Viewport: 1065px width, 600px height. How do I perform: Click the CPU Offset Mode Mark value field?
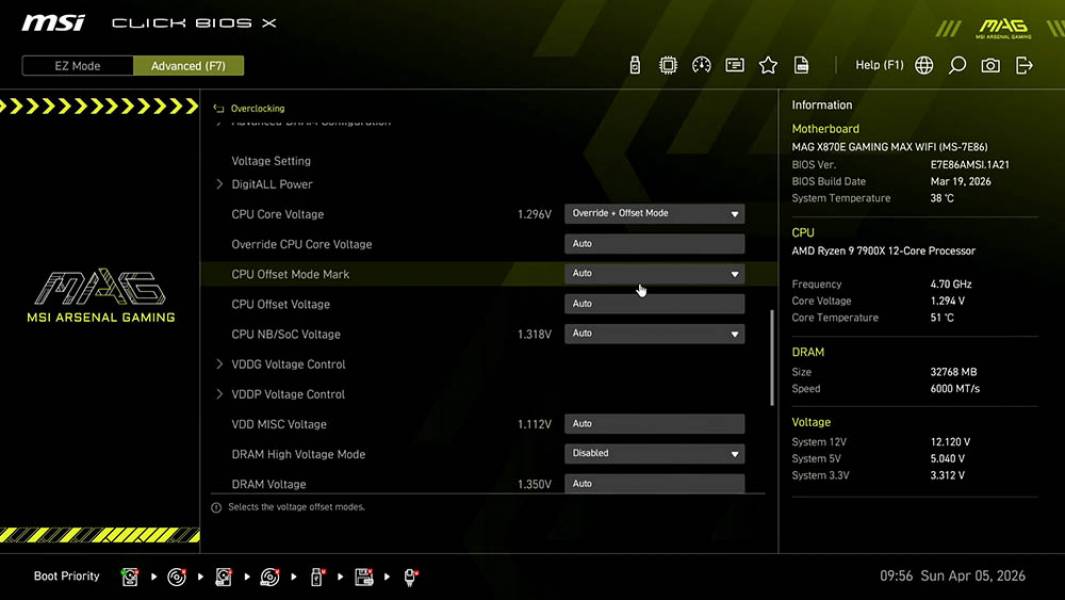click(654, 273)
